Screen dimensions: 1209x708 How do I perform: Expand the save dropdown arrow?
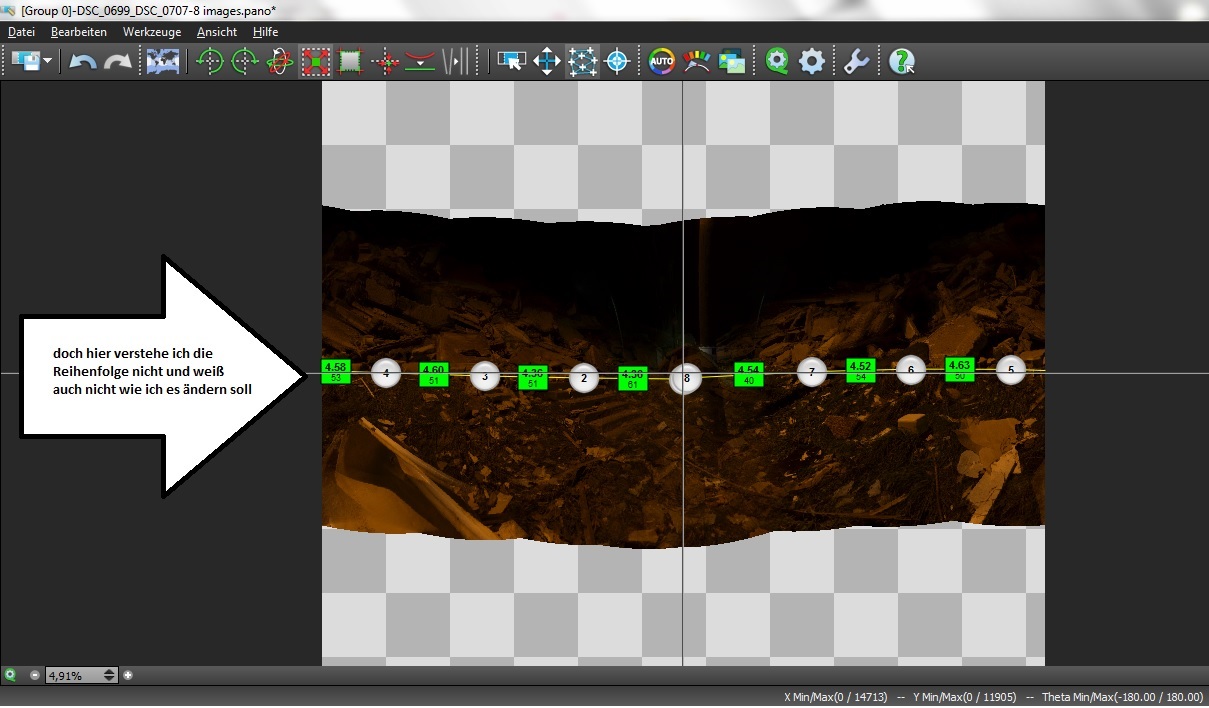(48, 62)
